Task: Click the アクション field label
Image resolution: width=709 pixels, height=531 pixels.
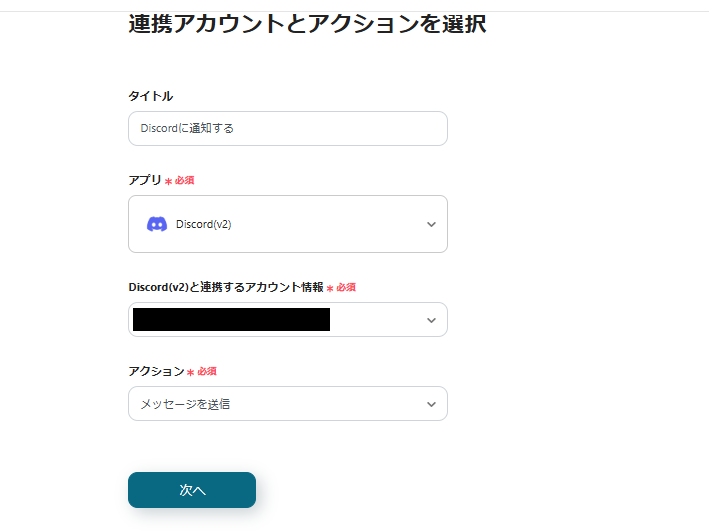Action: tap(156, 371)
